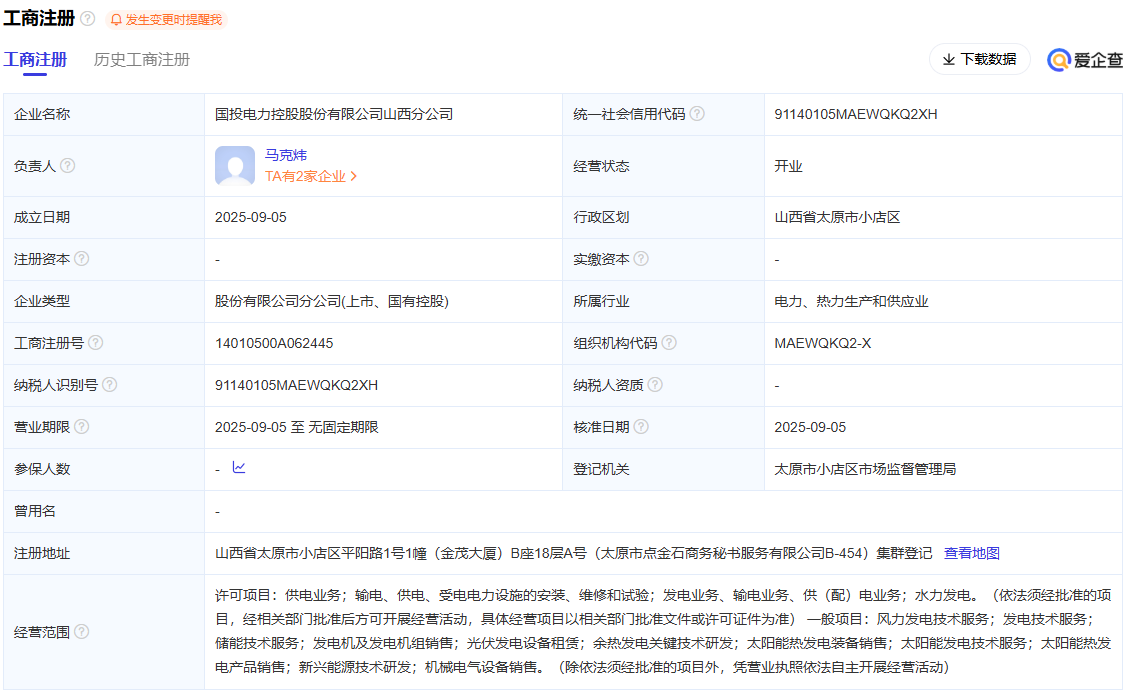This screenshot has height=694, width=1126.
Task: Switch to 历史工商注册 tab
Action: 141,60
